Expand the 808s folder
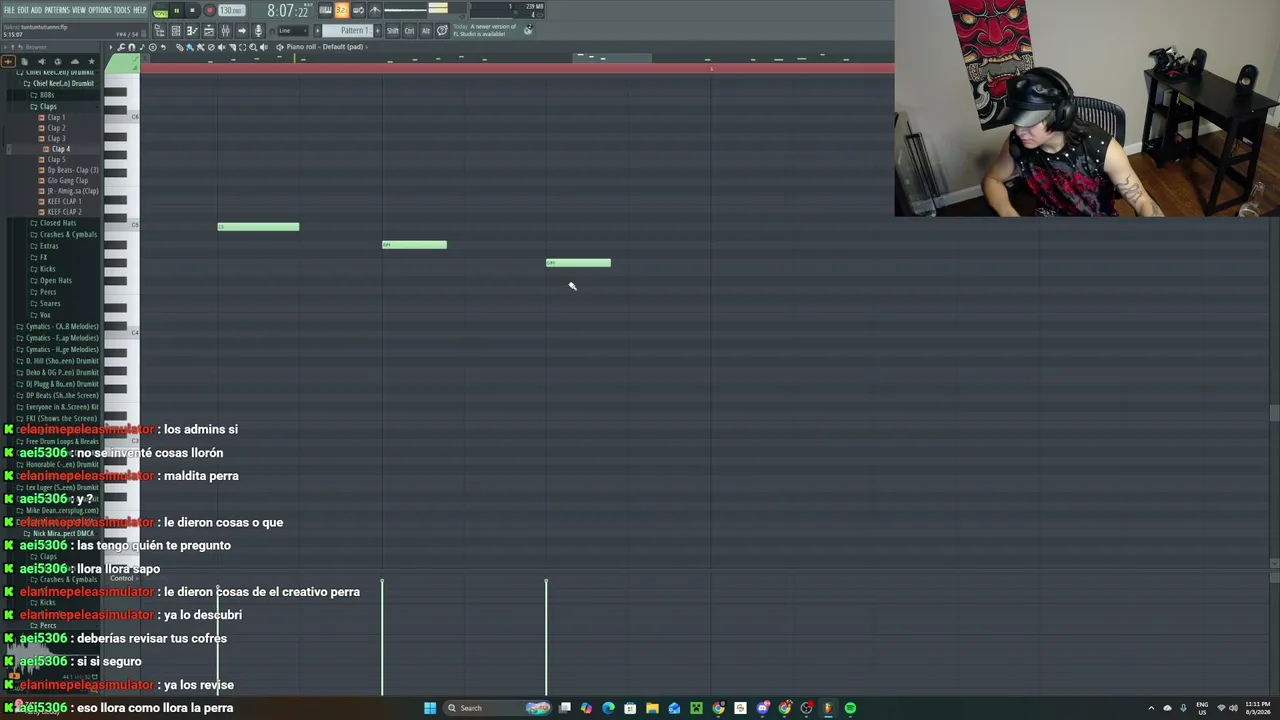The image size is (1280, 720). point(47,95)
